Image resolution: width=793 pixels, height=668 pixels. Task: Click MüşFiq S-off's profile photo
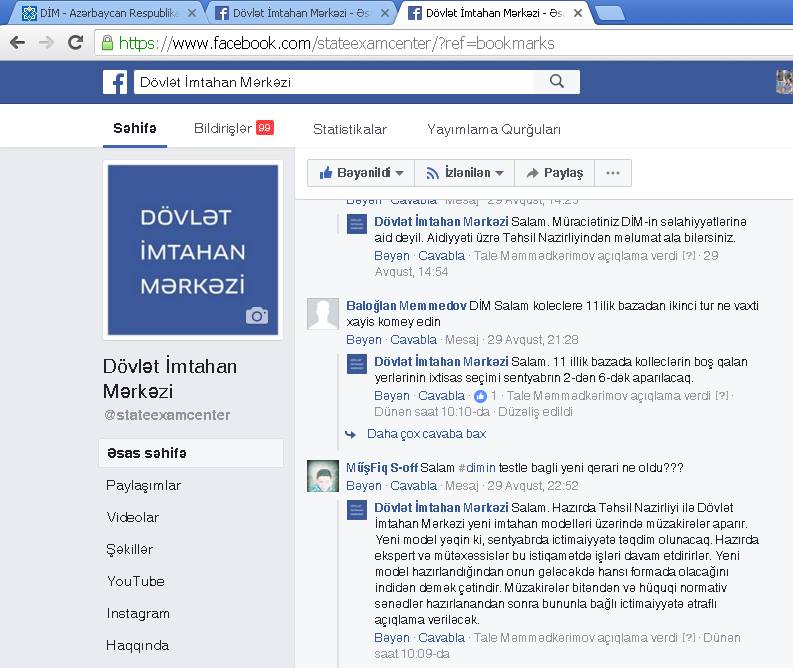323,476
